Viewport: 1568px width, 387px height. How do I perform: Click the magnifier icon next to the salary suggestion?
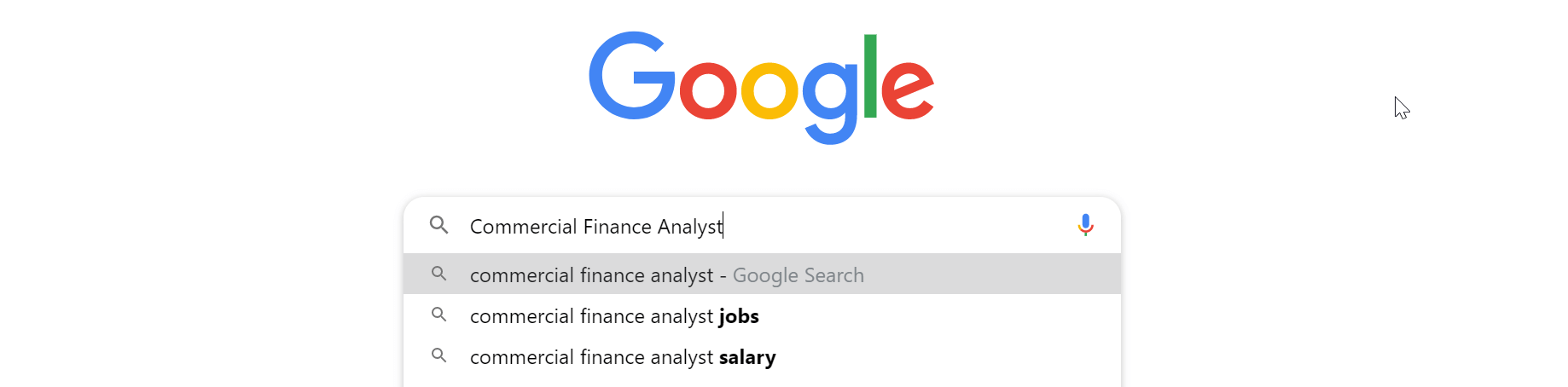tap(439, 355)
